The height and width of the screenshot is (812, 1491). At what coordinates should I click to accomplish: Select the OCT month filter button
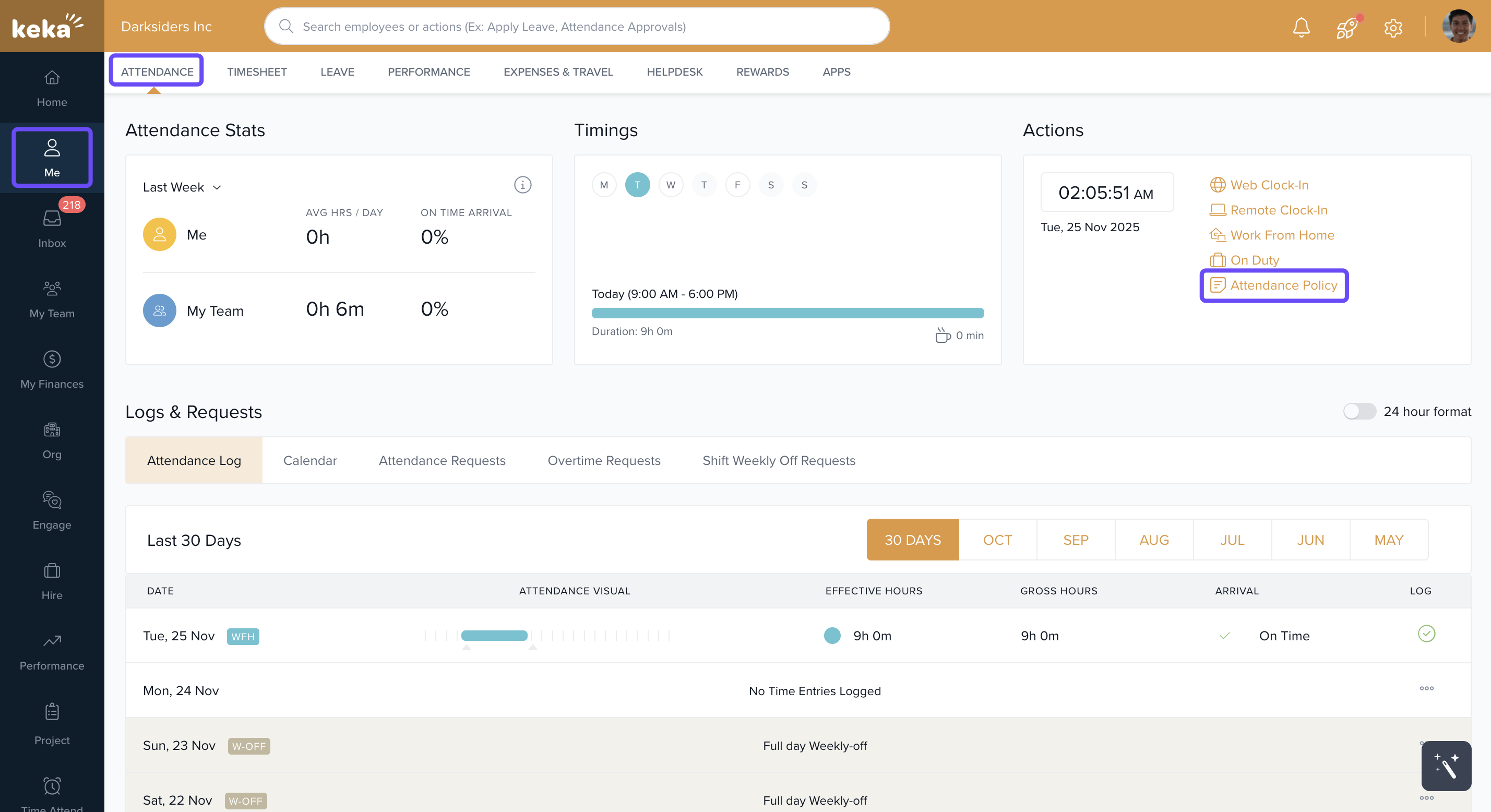(997, 540)
